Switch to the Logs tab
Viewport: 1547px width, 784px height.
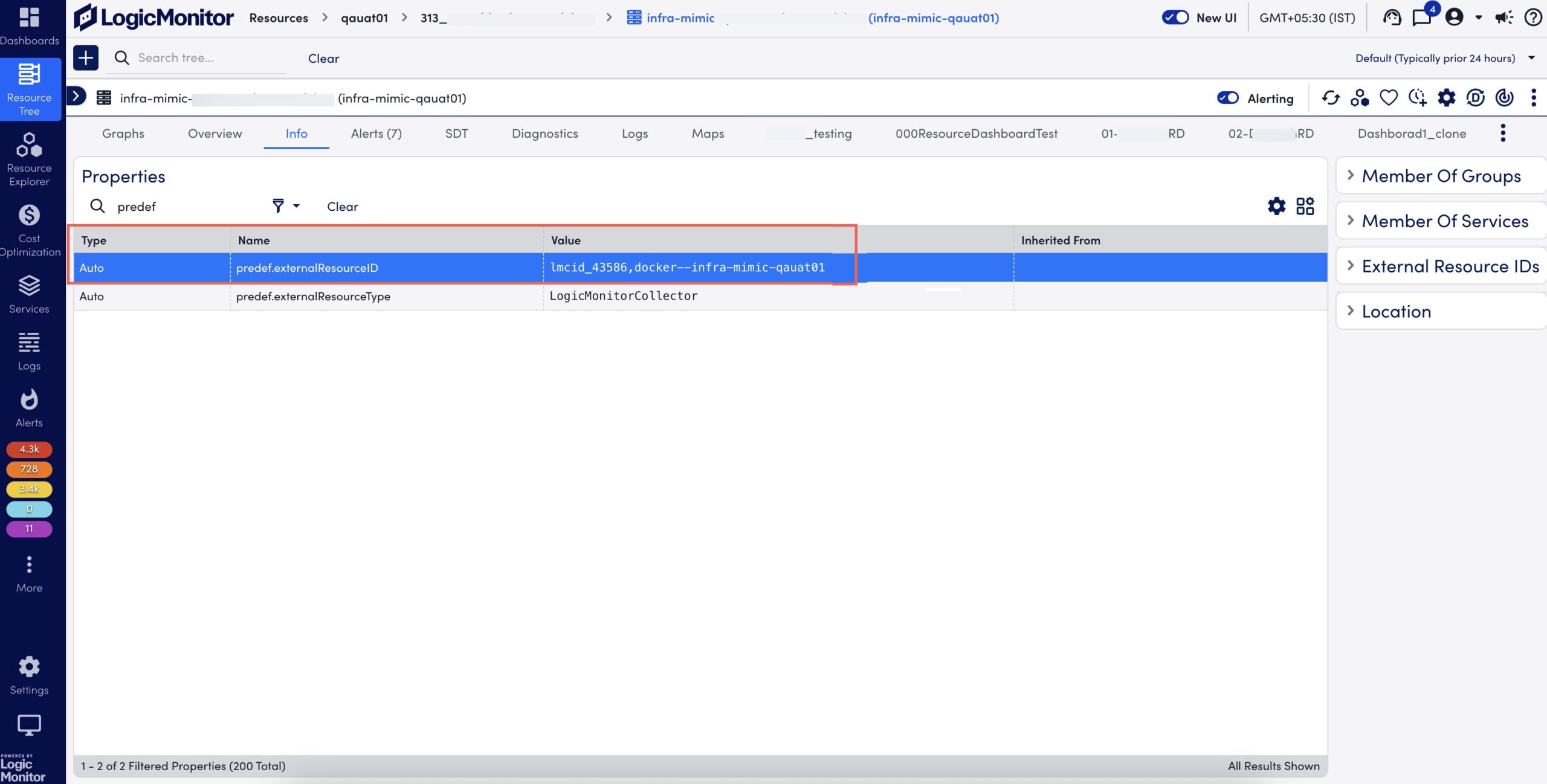pos(635,133)
